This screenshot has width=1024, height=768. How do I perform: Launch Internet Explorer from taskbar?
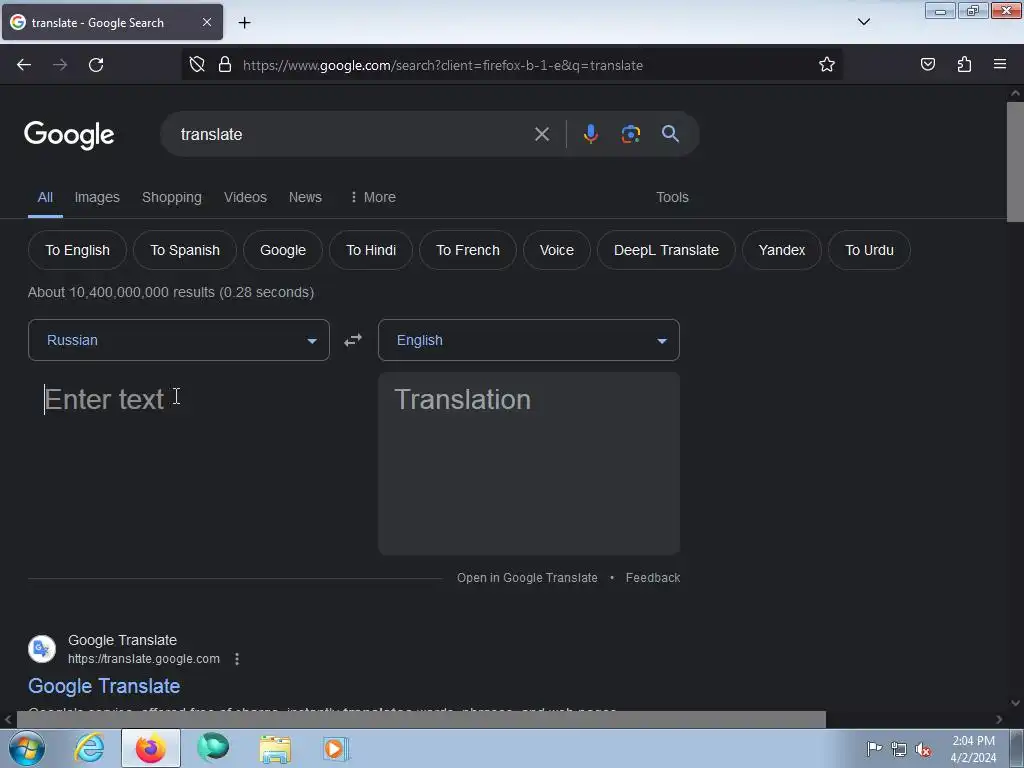(x=89, y=748)
